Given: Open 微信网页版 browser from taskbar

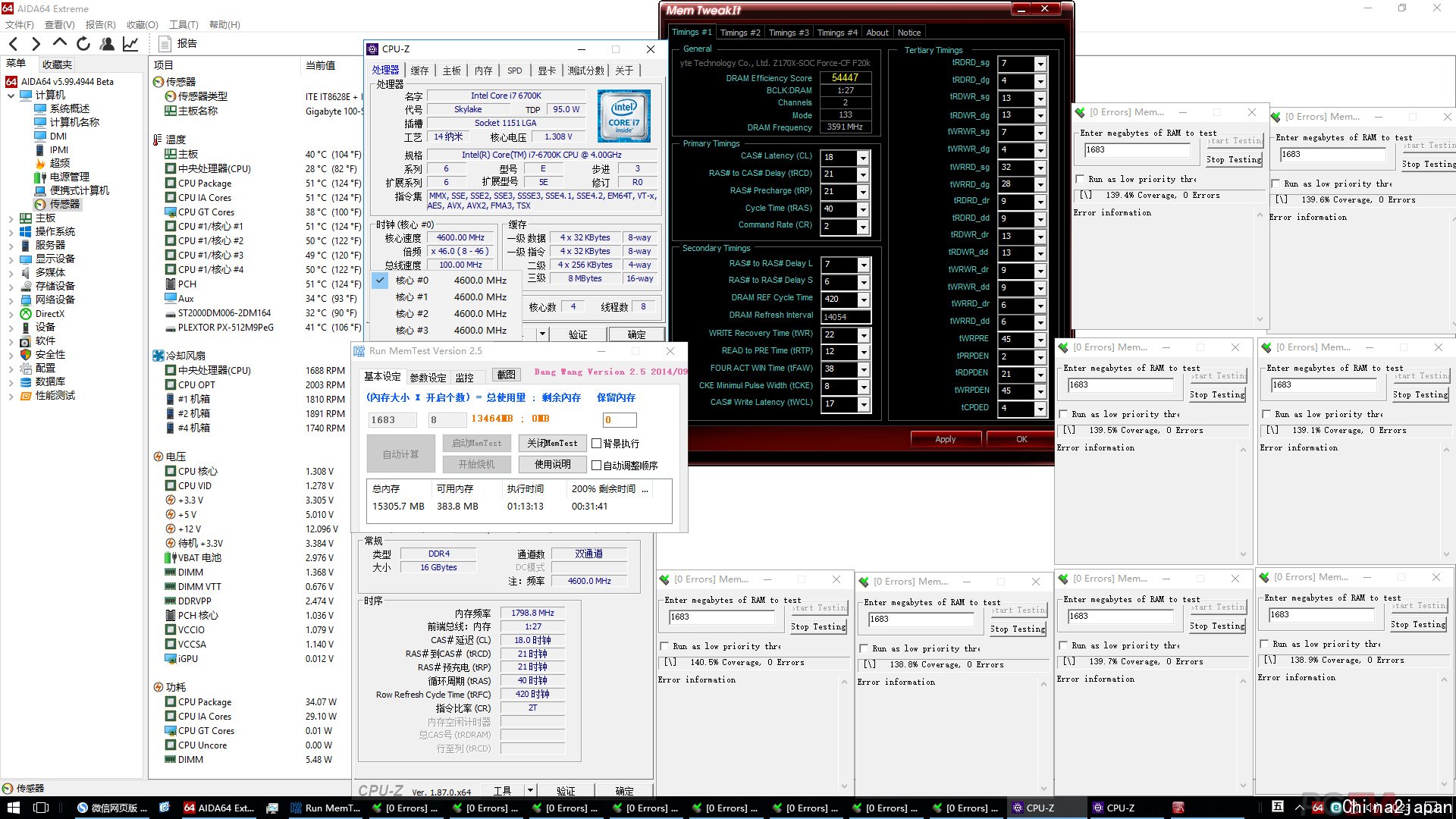Looking at the screenshot, I should 111,808.
